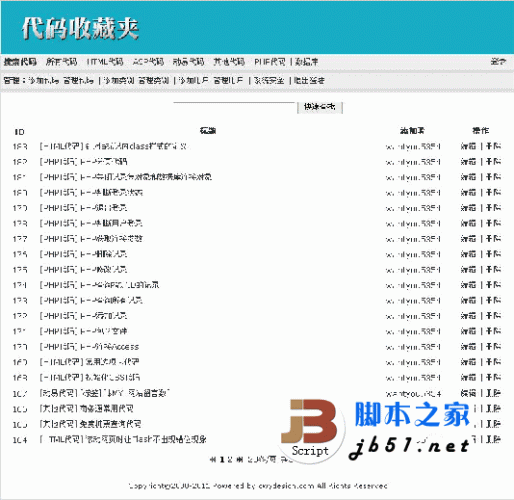Image resolution: width=514 pixels, height=500 pixels.
Task: Open the 系统安全 admin link
Action: coord(269,80)
